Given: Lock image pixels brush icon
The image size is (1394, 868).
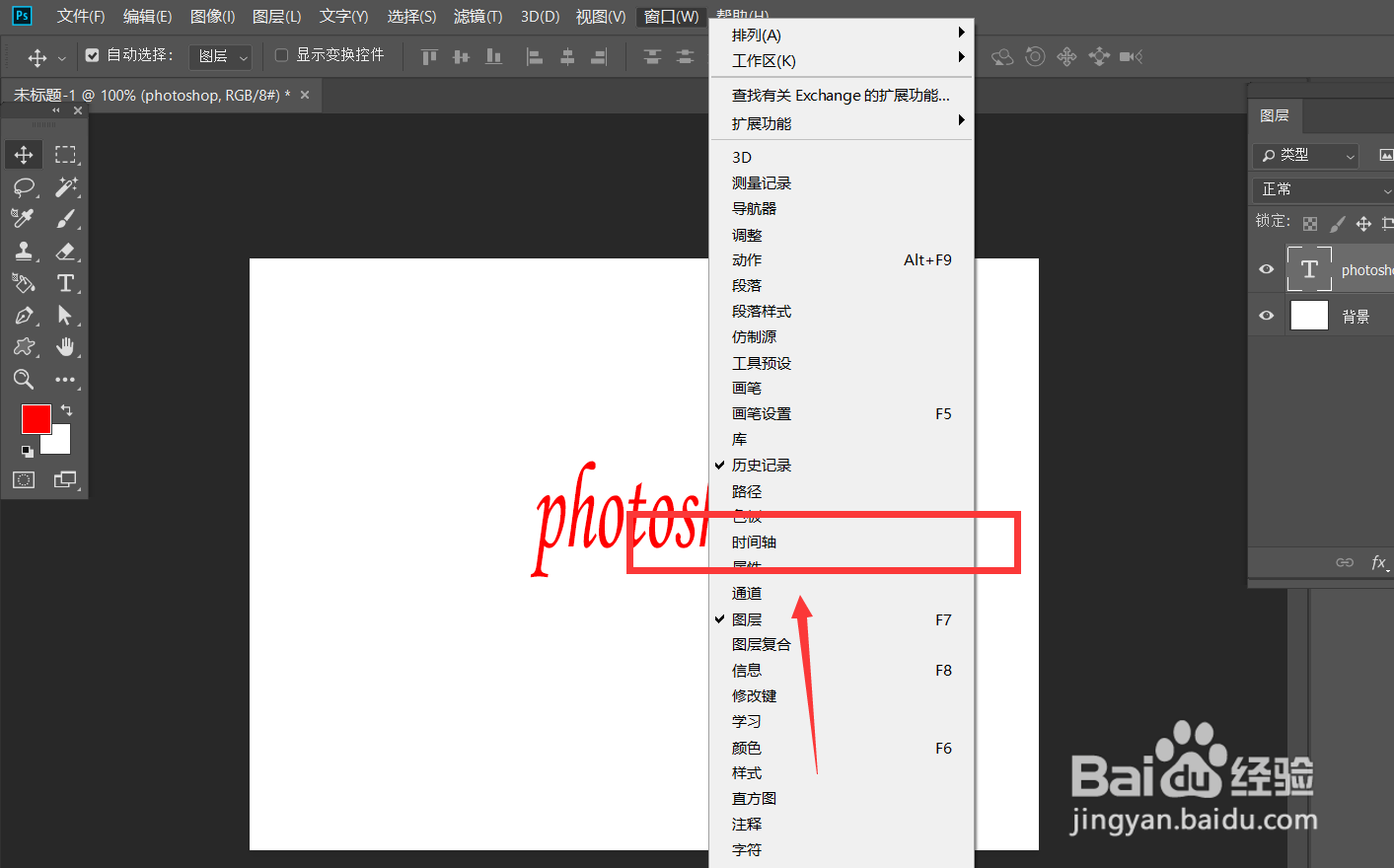Looking at the screenshot, I should tap(1338, 224).
